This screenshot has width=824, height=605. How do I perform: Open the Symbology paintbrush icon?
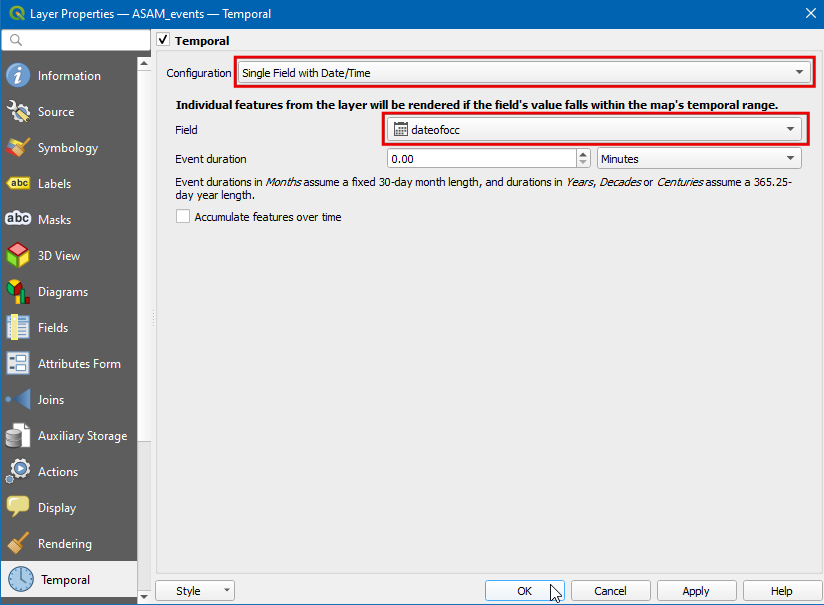18,148
